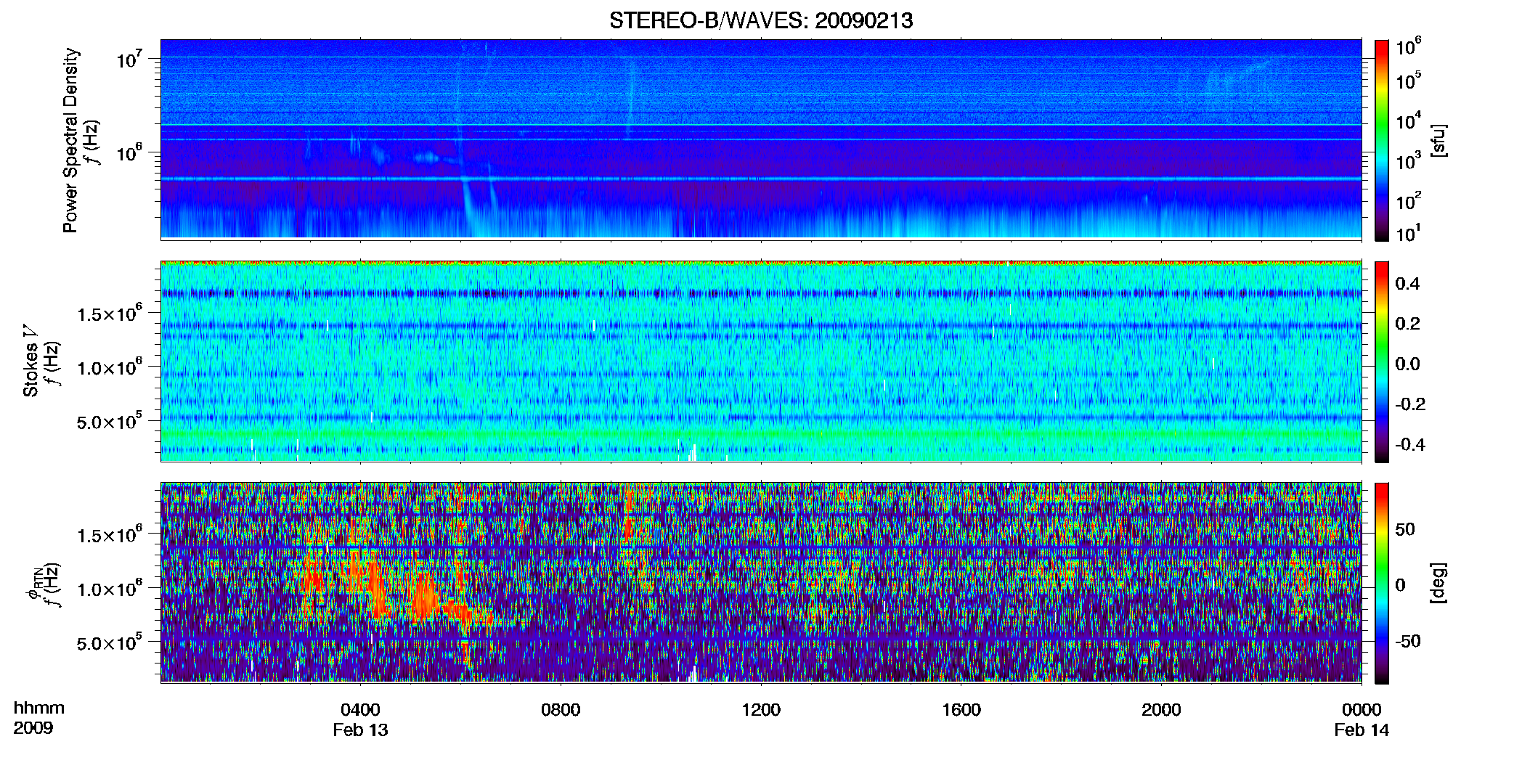Click the dark blue band in Stokes V panel
Image resolution: width=1522 pixels, height=784 pixels.
click(x=761, y=294)
